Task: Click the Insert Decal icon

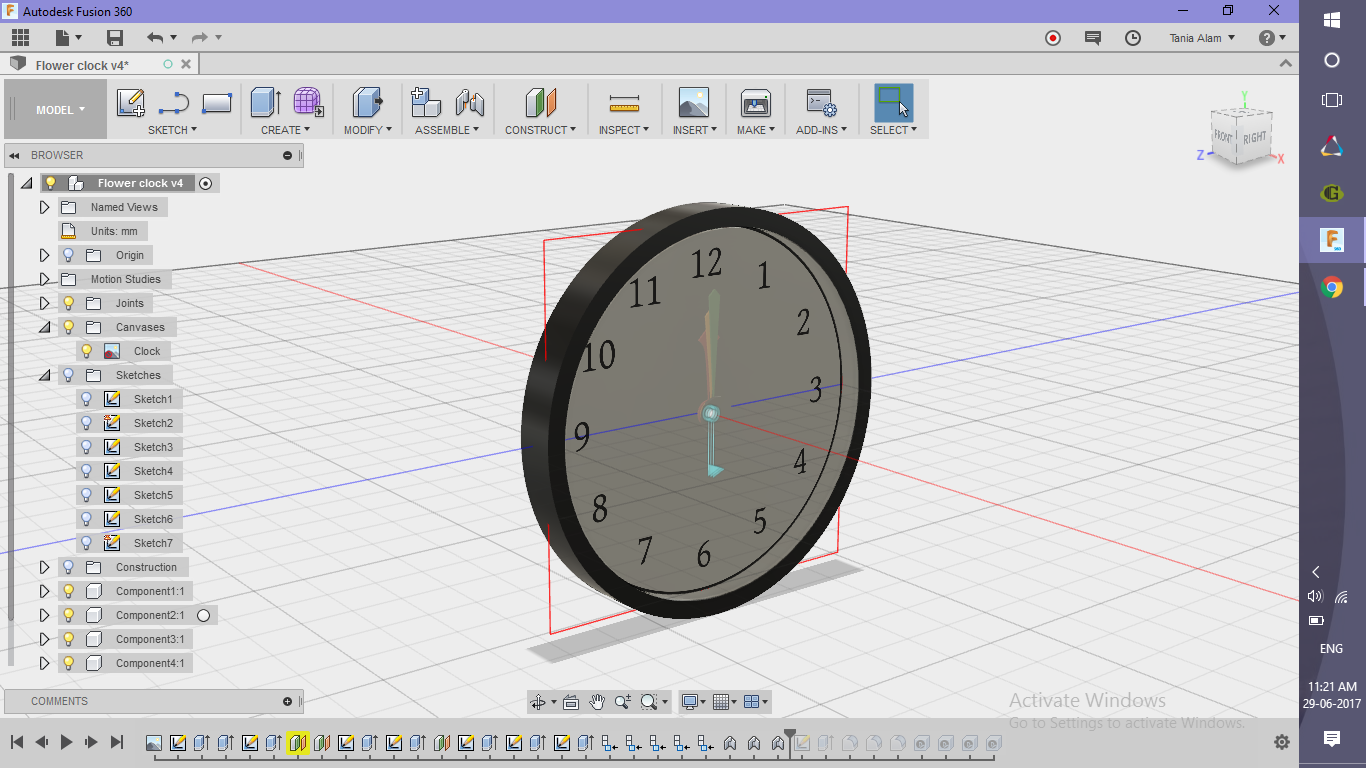Action: tap(693, 103)
